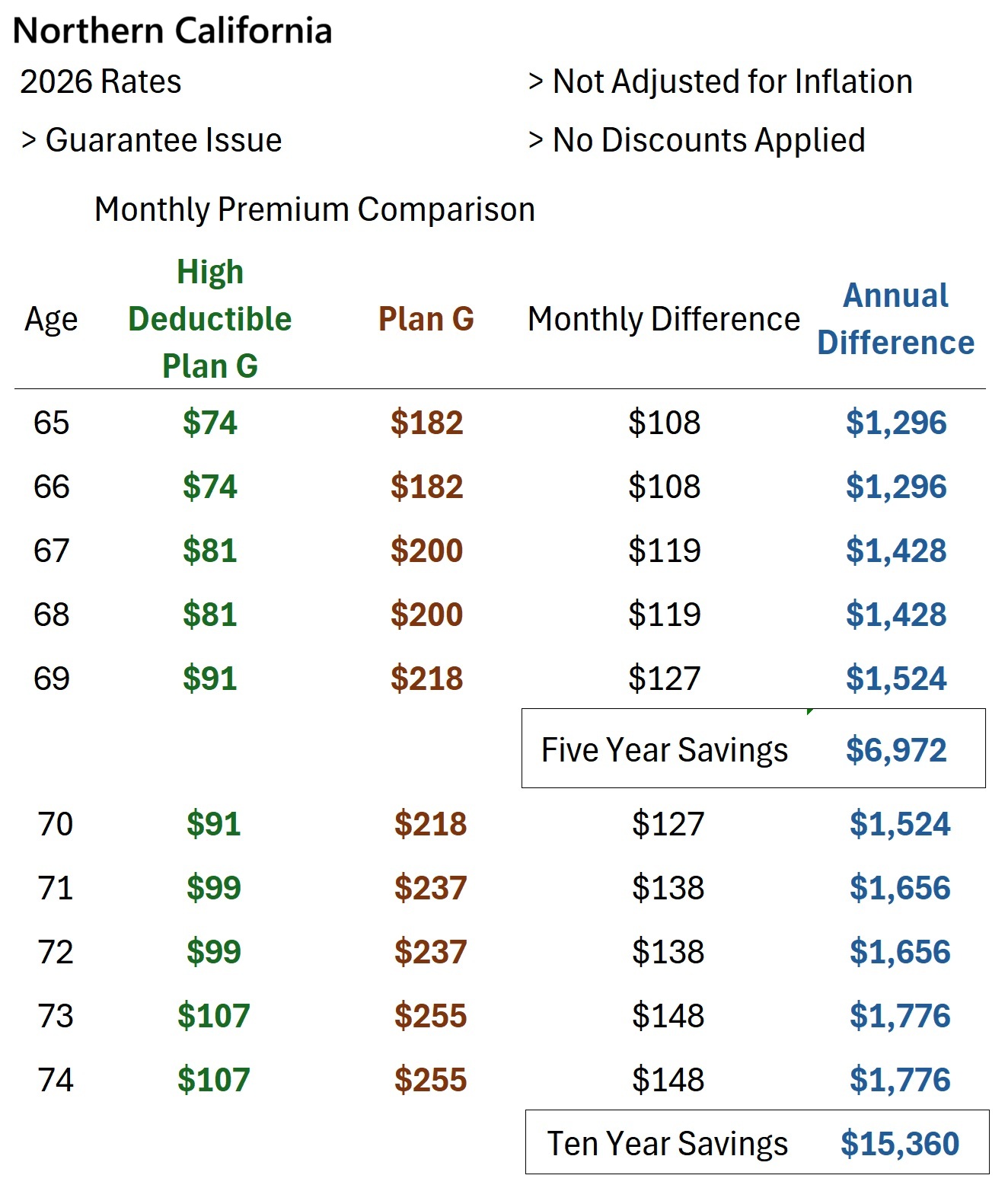Select the green "High Deductible Plan G" header
The height and width of the screenshot is (1188, 1008).
[210, 319]
